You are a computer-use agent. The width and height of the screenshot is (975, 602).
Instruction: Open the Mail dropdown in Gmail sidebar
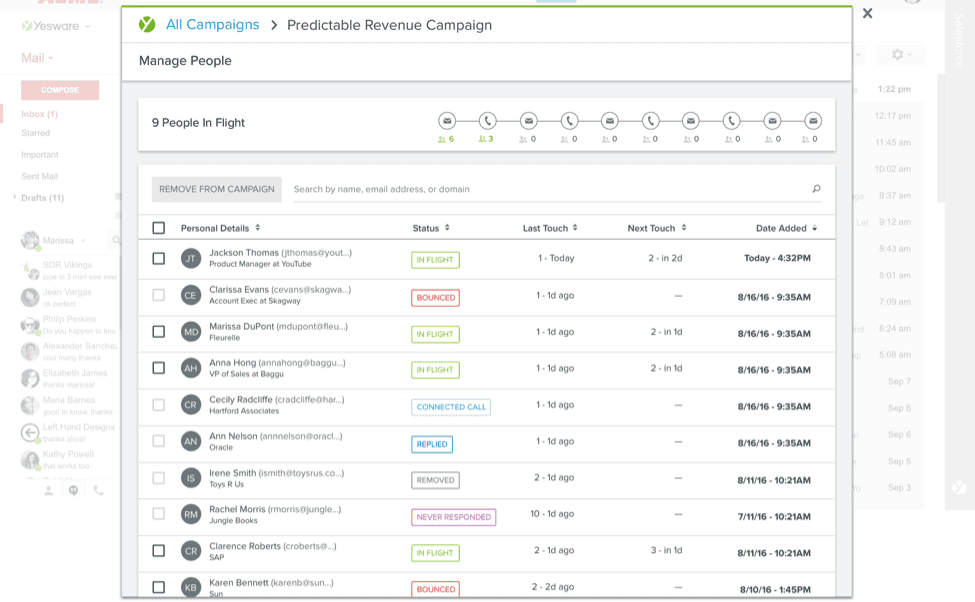click(37, 58)
